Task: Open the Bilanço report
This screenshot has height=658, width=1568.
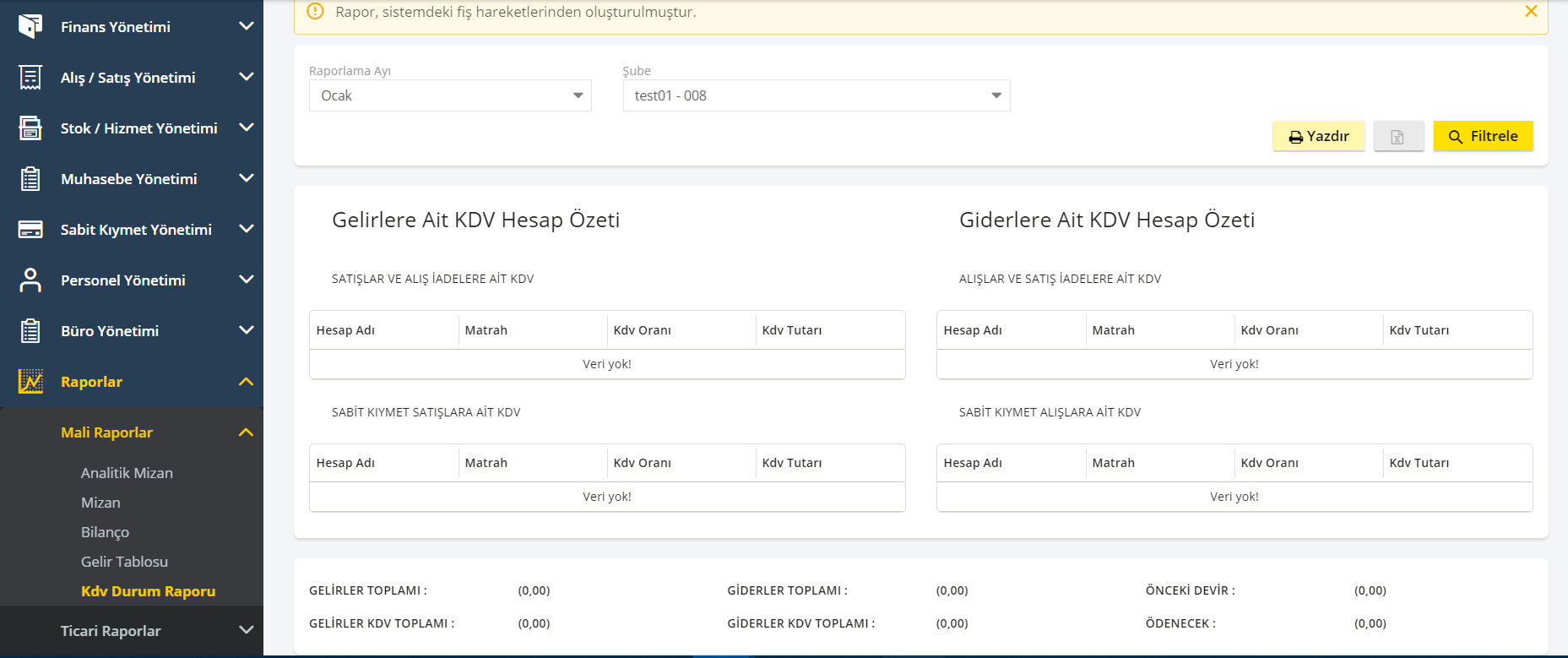Action: 105,532
